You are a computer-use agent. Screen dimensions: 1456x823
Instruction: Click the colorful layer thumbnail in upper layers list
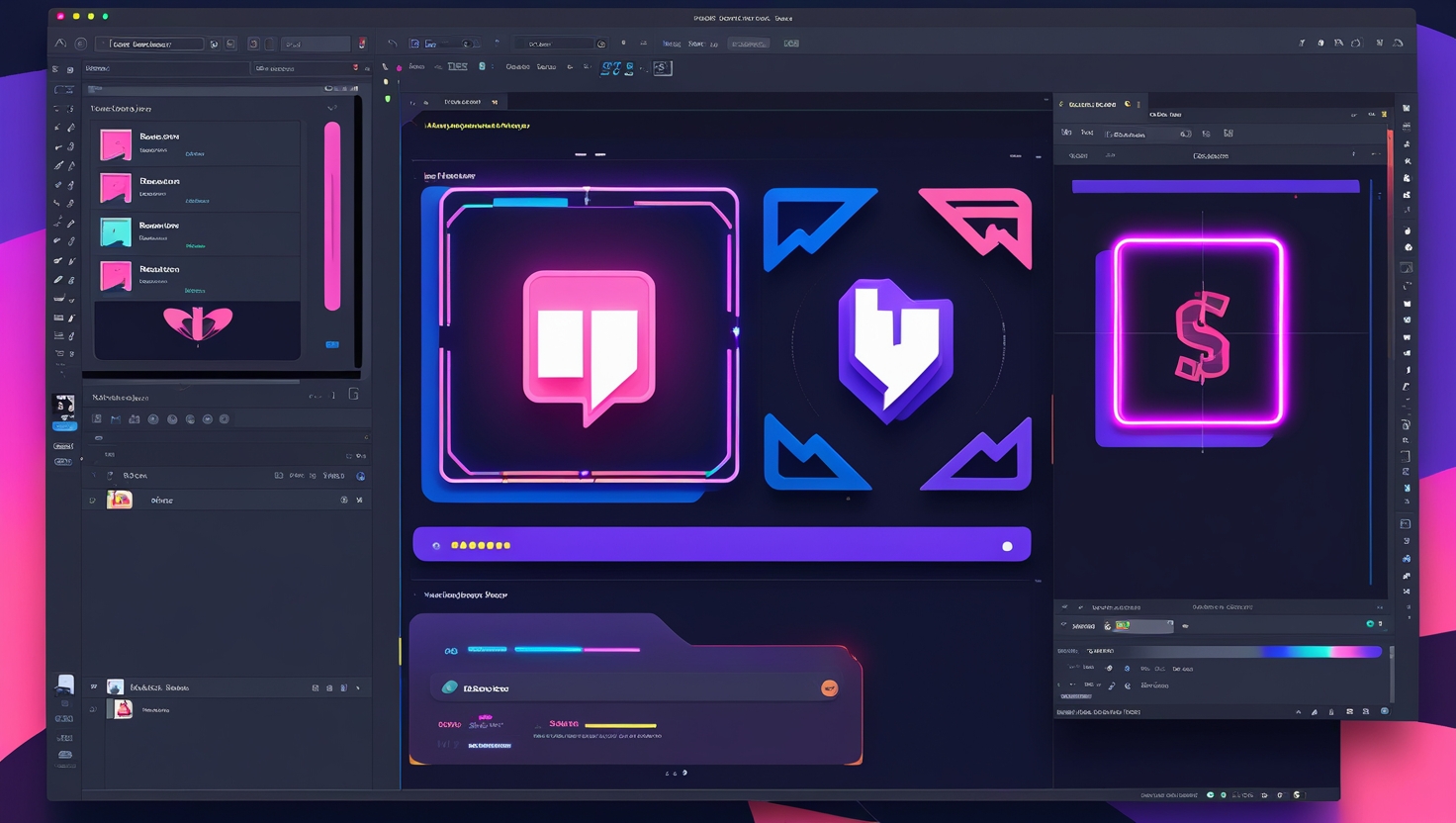coord(120,500)
